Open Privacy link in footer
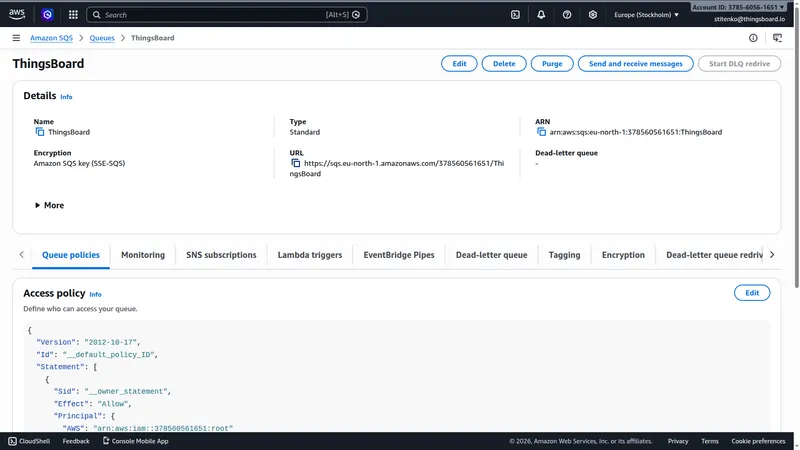Image resolution: width=800 pixels, height=450 pixels. click(x=678, y=441)
